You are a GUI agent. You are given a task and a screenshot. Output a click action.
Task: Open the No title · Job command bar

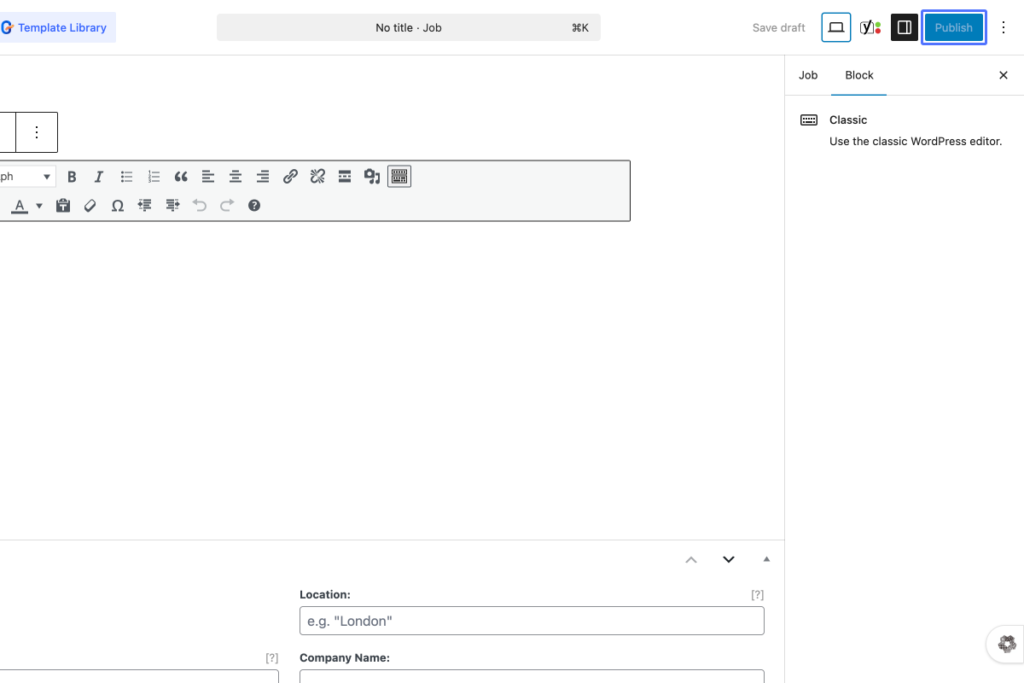(408, 27)
